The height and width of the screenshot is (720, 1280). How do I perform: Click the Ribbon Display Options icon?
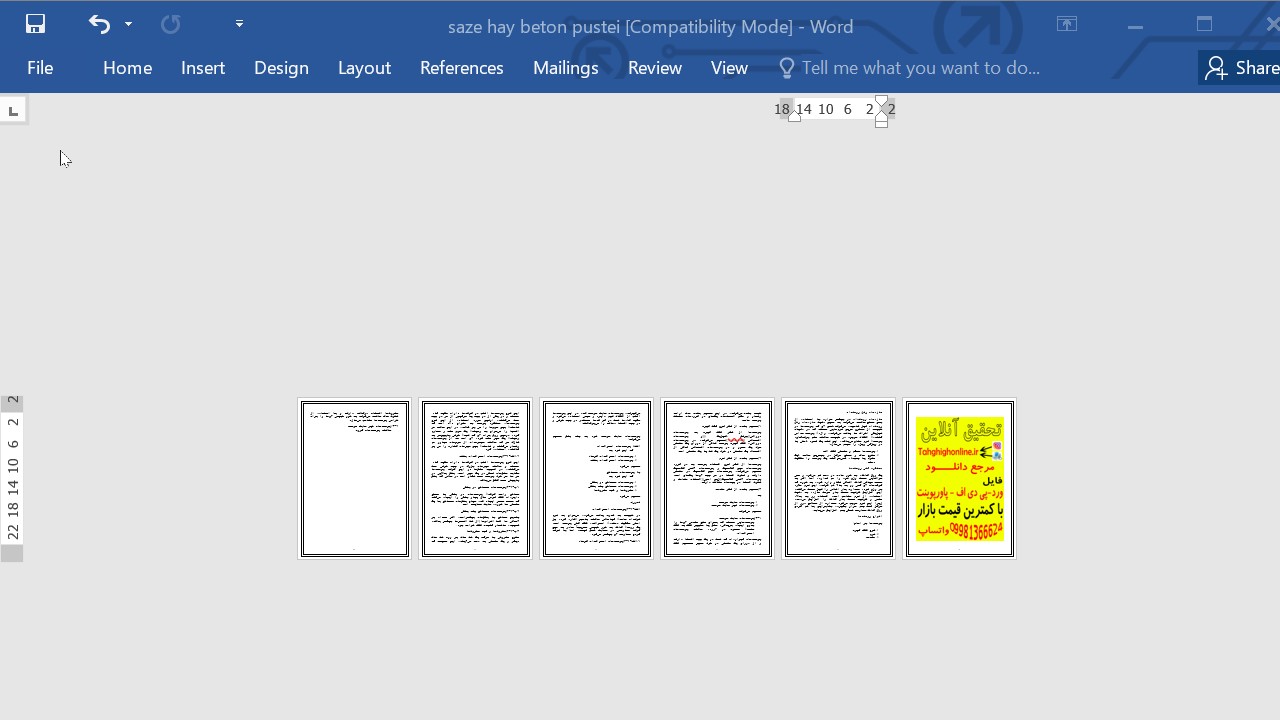(1067, 25)
